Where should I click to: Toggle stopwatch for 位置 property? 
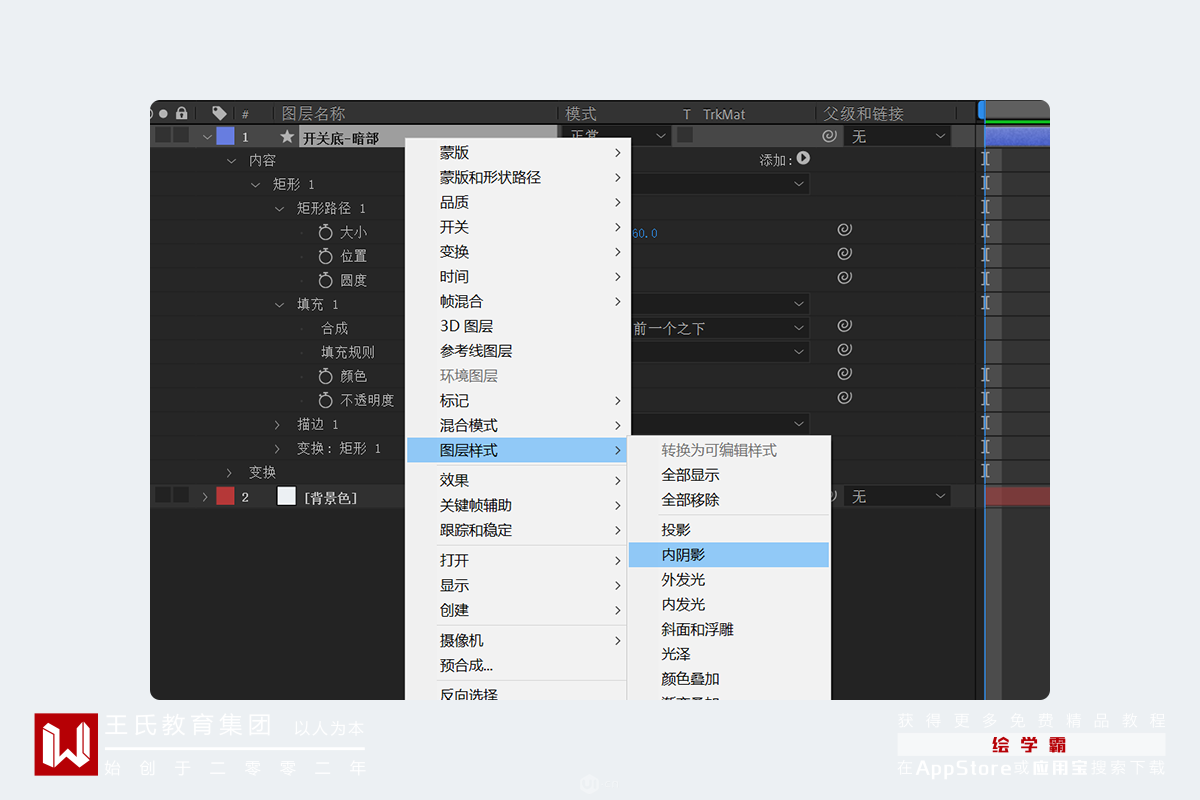point(325,256)
